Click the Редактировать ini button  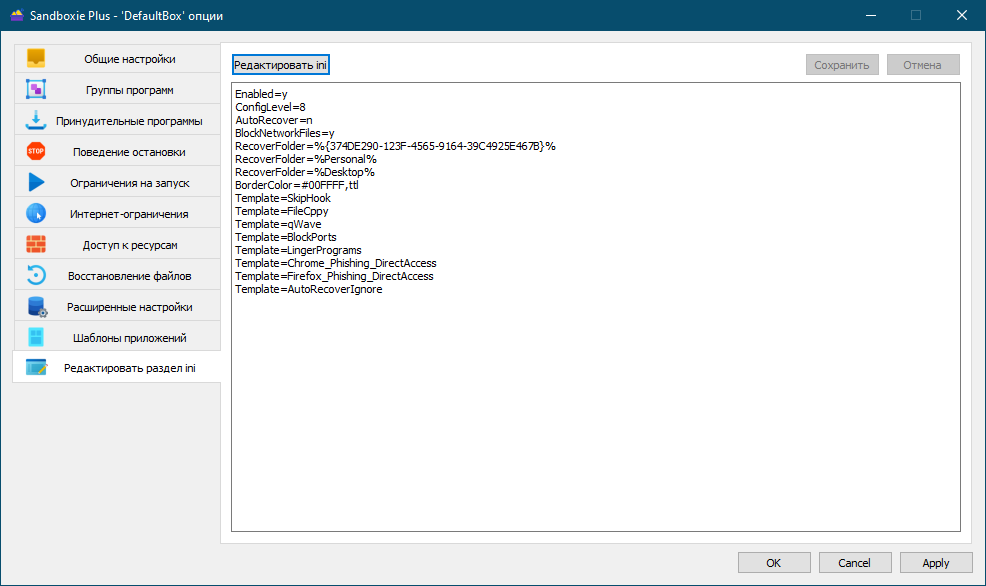coord(280,65)
